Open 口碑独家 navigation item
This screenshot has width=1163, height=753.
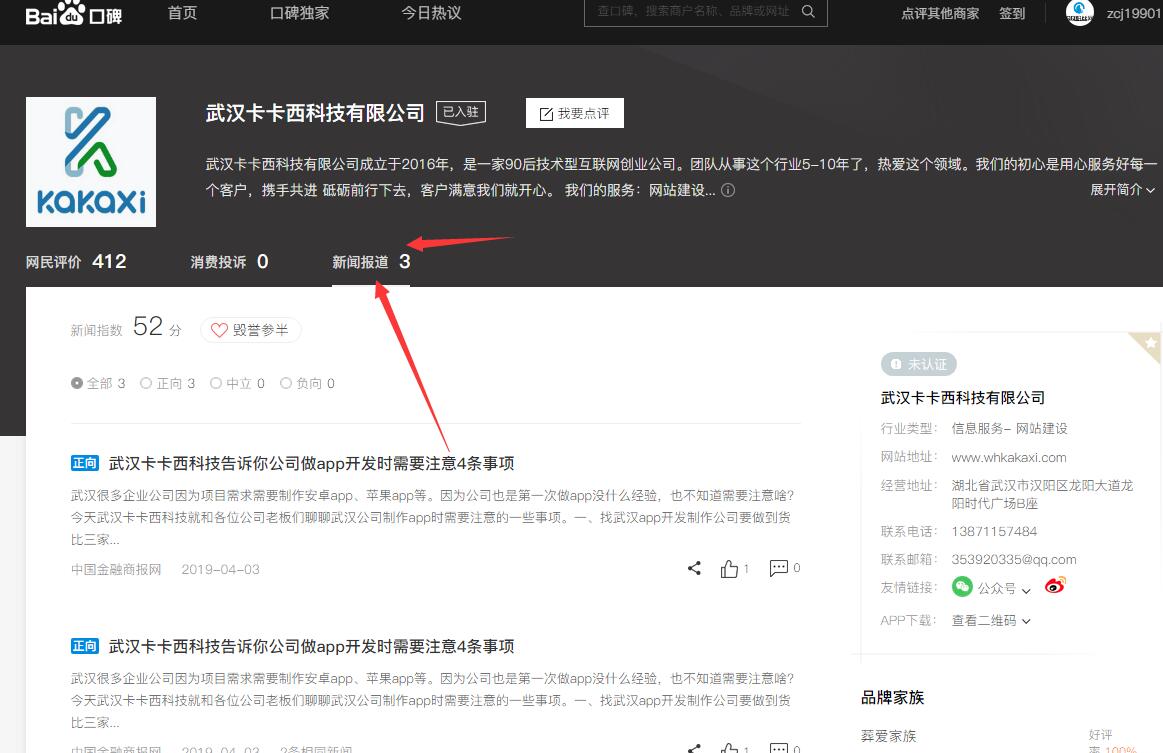[300, 13]
